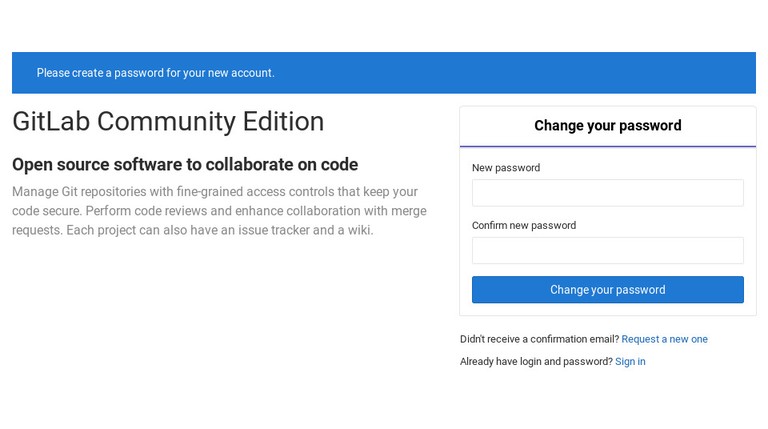Select the 'Change your password' panel title

(607, 125)
